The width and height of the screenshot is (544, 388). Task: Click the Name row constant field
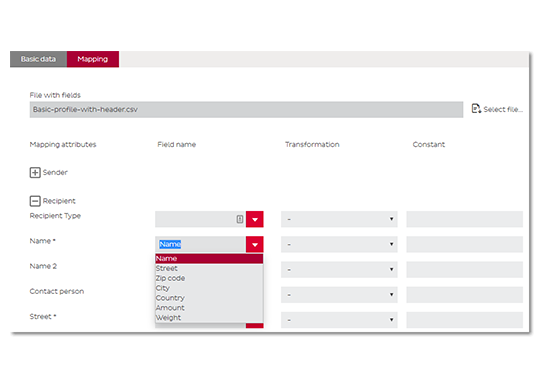tap(465, 244)
